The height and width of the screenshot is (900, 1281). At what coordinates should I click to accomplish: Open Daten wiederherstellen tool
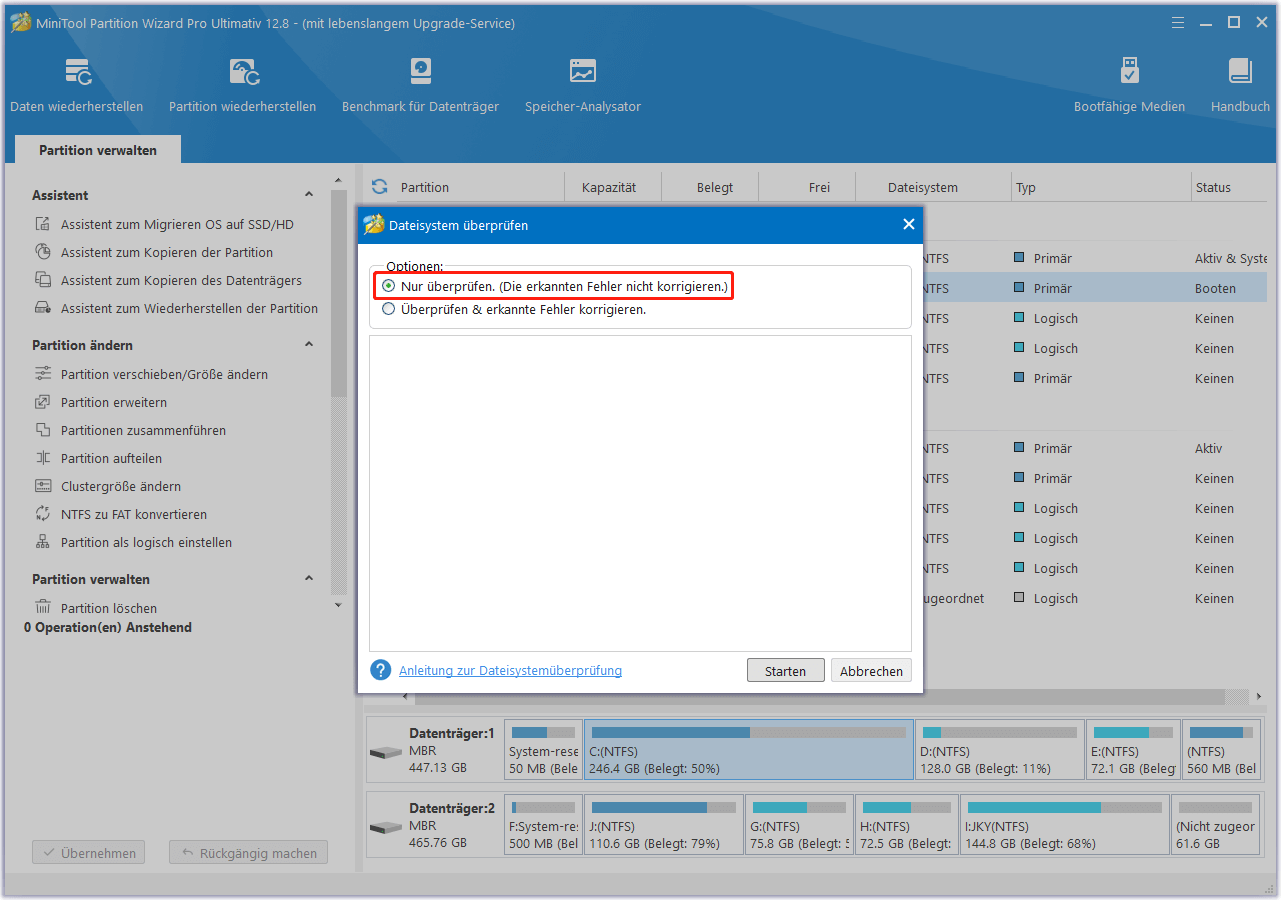[x=77, y=85]
